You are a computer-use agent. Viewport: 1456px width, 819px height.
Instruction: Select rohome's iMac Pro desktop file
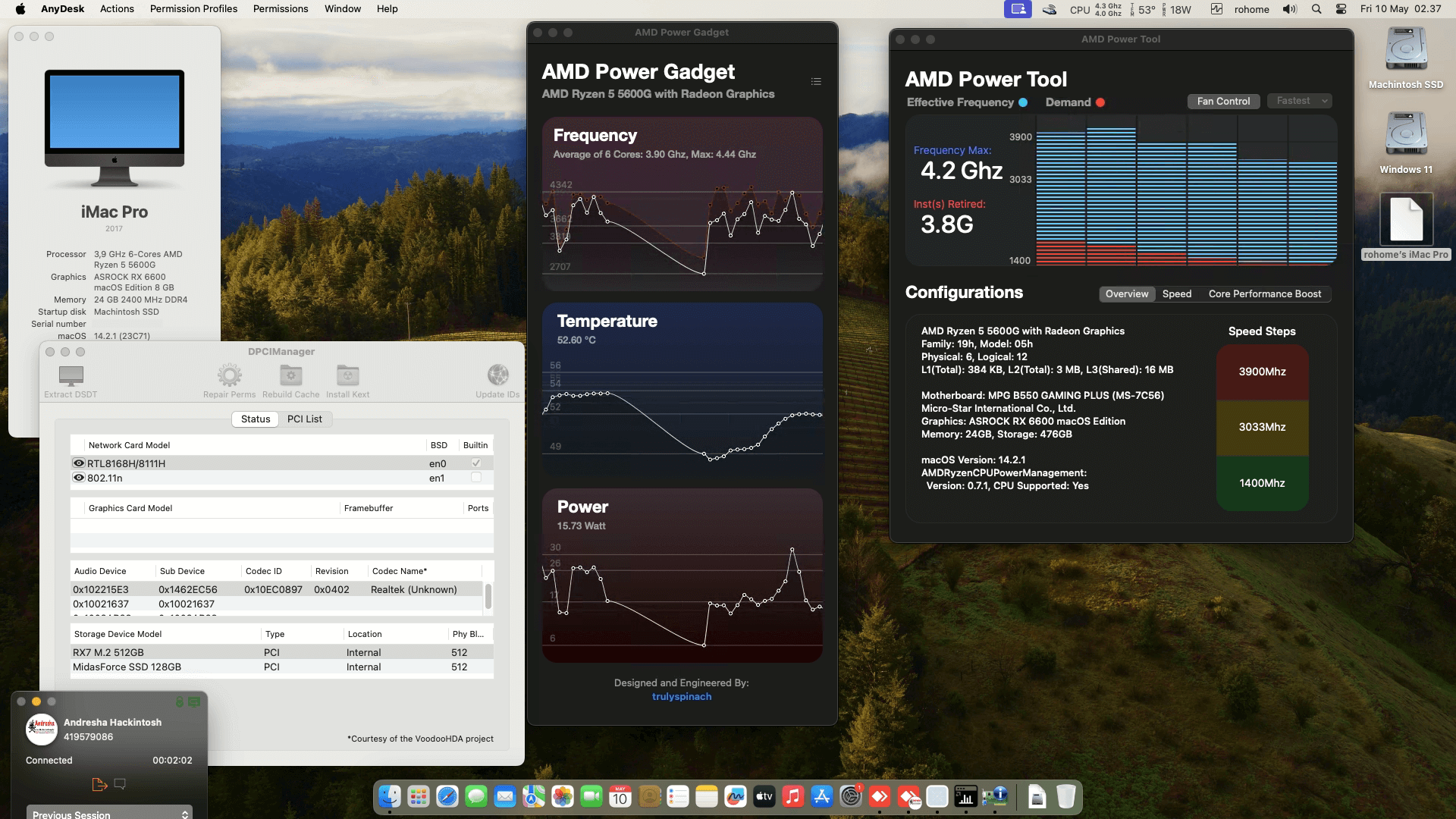pyautogui.click(x=1406, y=227)
